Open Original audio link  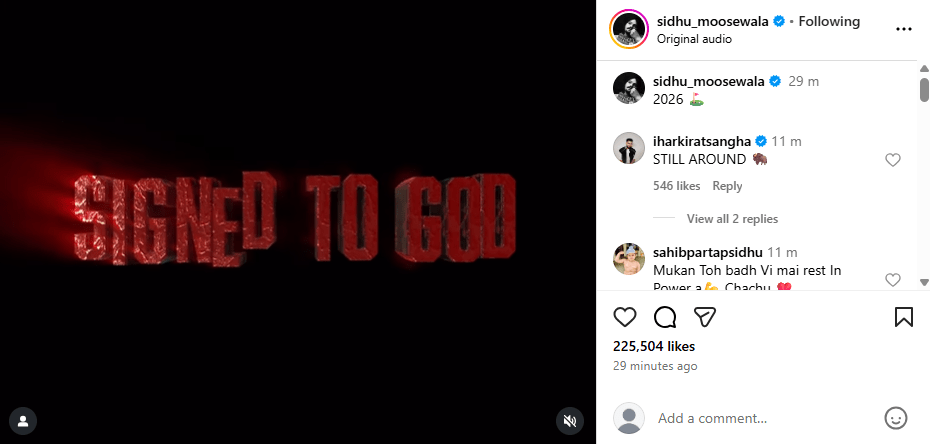694,39
